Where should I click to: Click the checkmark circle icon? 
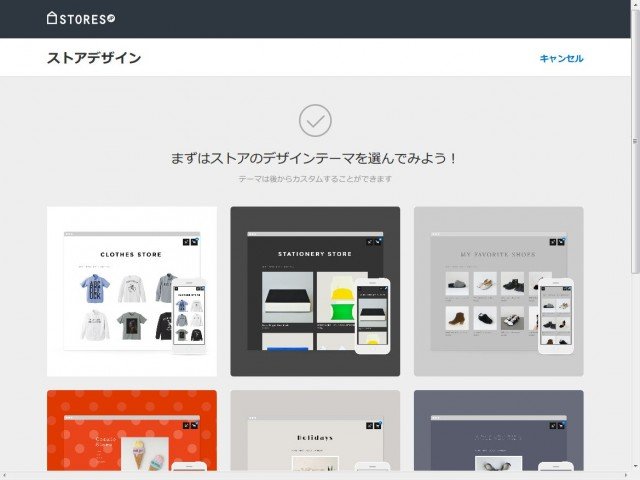pos(315,120)
